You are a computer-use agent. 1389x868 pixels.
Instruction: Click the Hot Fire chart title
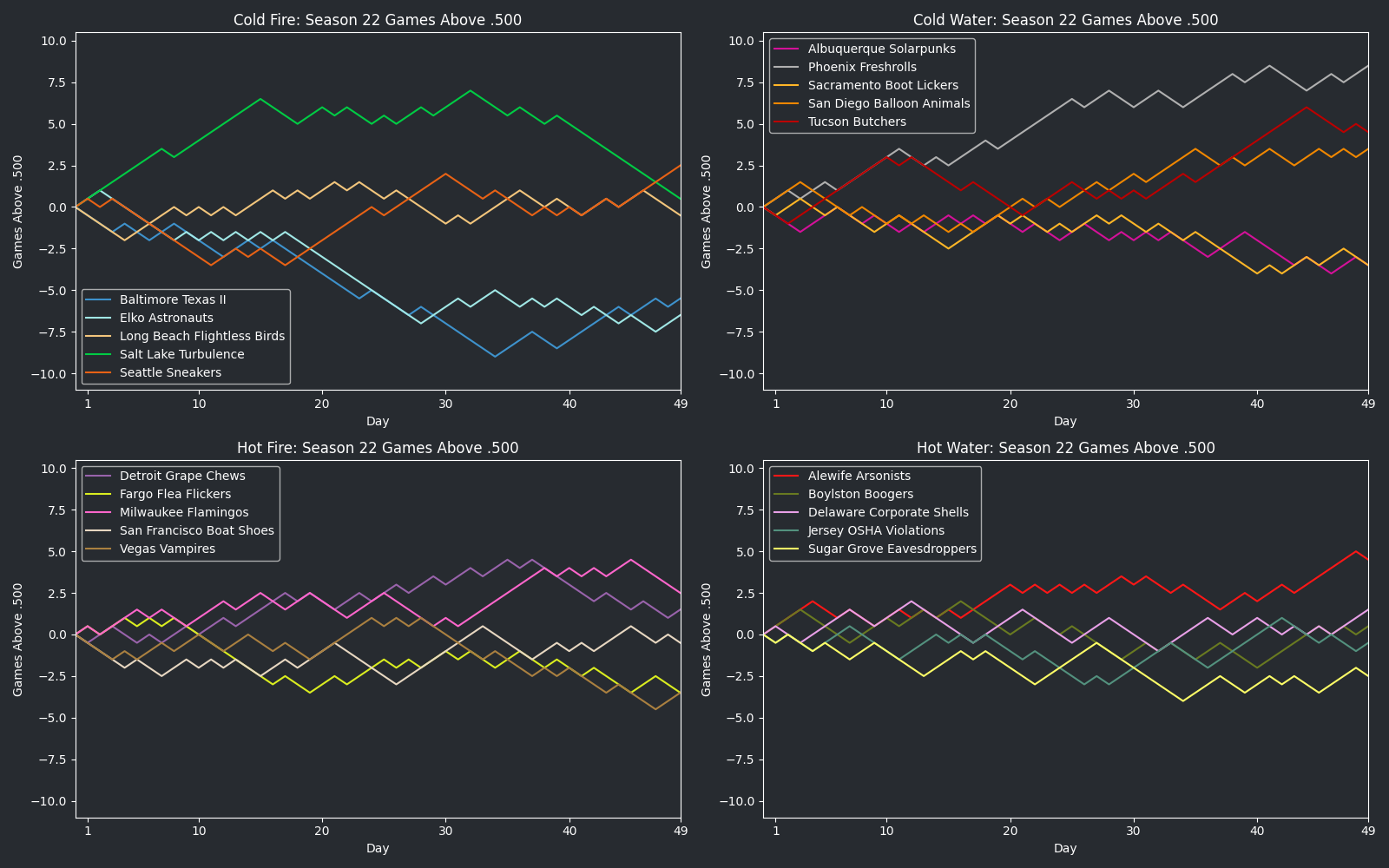[378, 448]
